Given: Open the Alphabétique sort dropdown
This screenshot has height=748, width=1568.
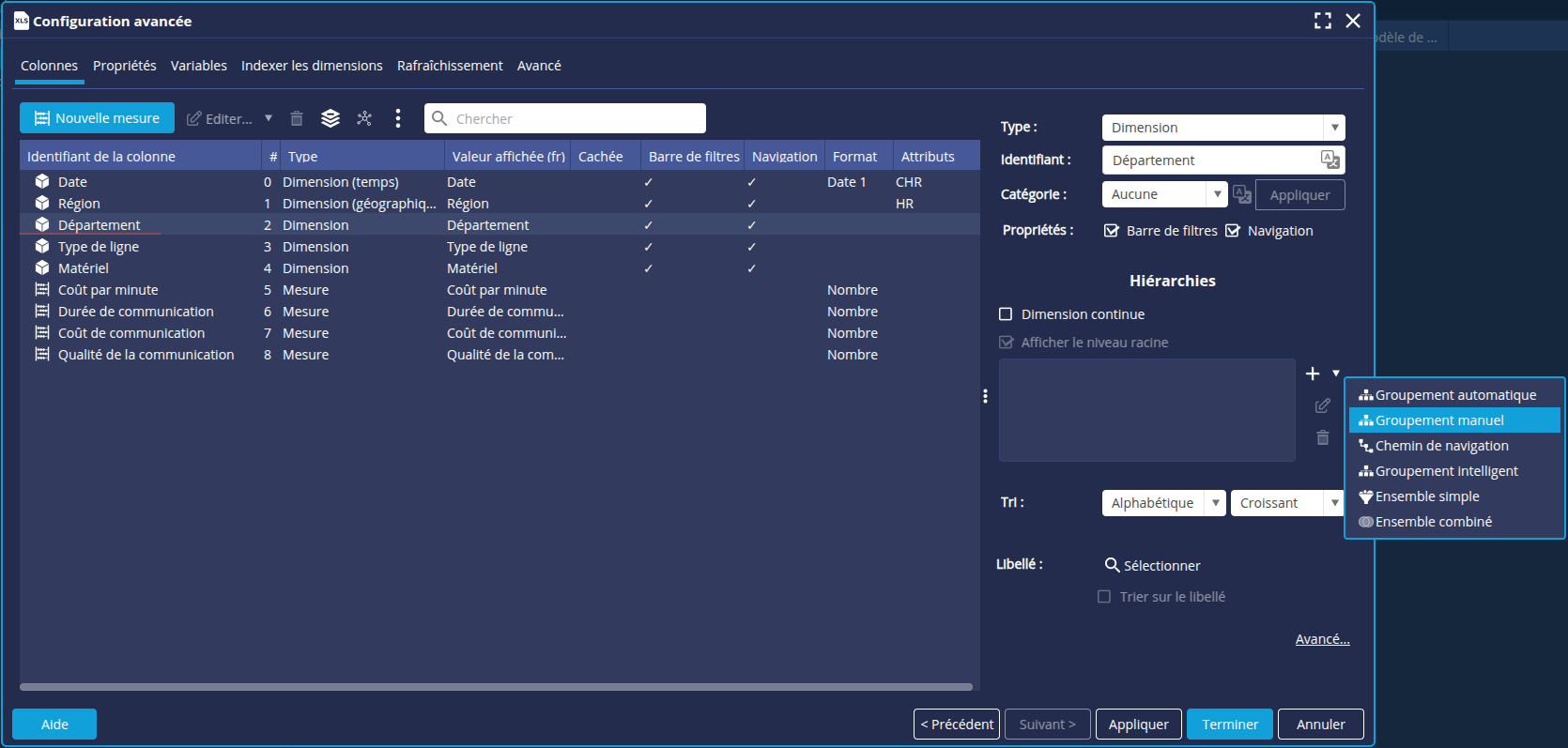Looking at the screenshot, I should click(x=1163, y=503).
